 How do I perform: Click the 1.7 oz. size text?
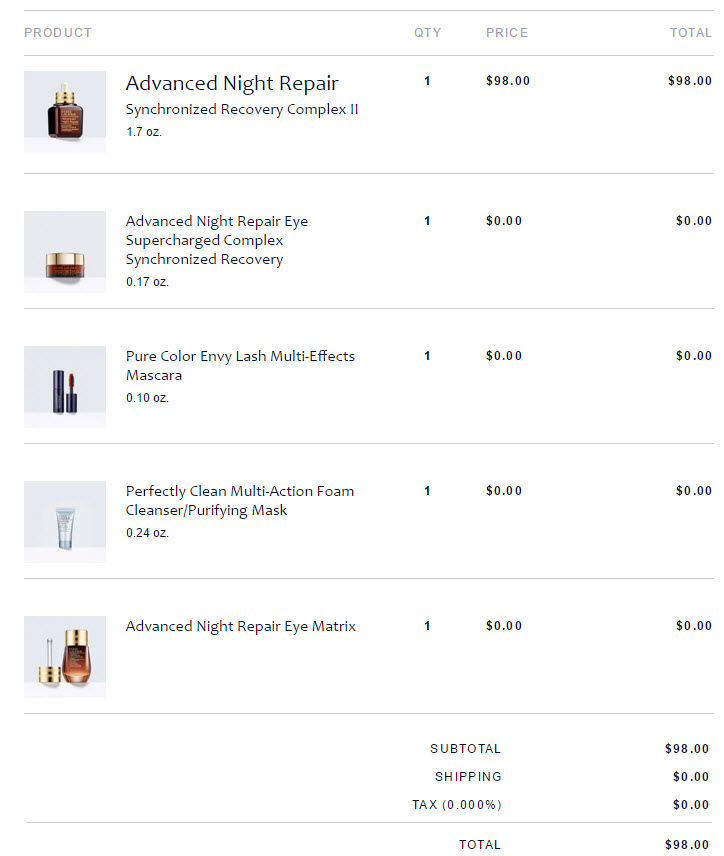coord(143,132)
